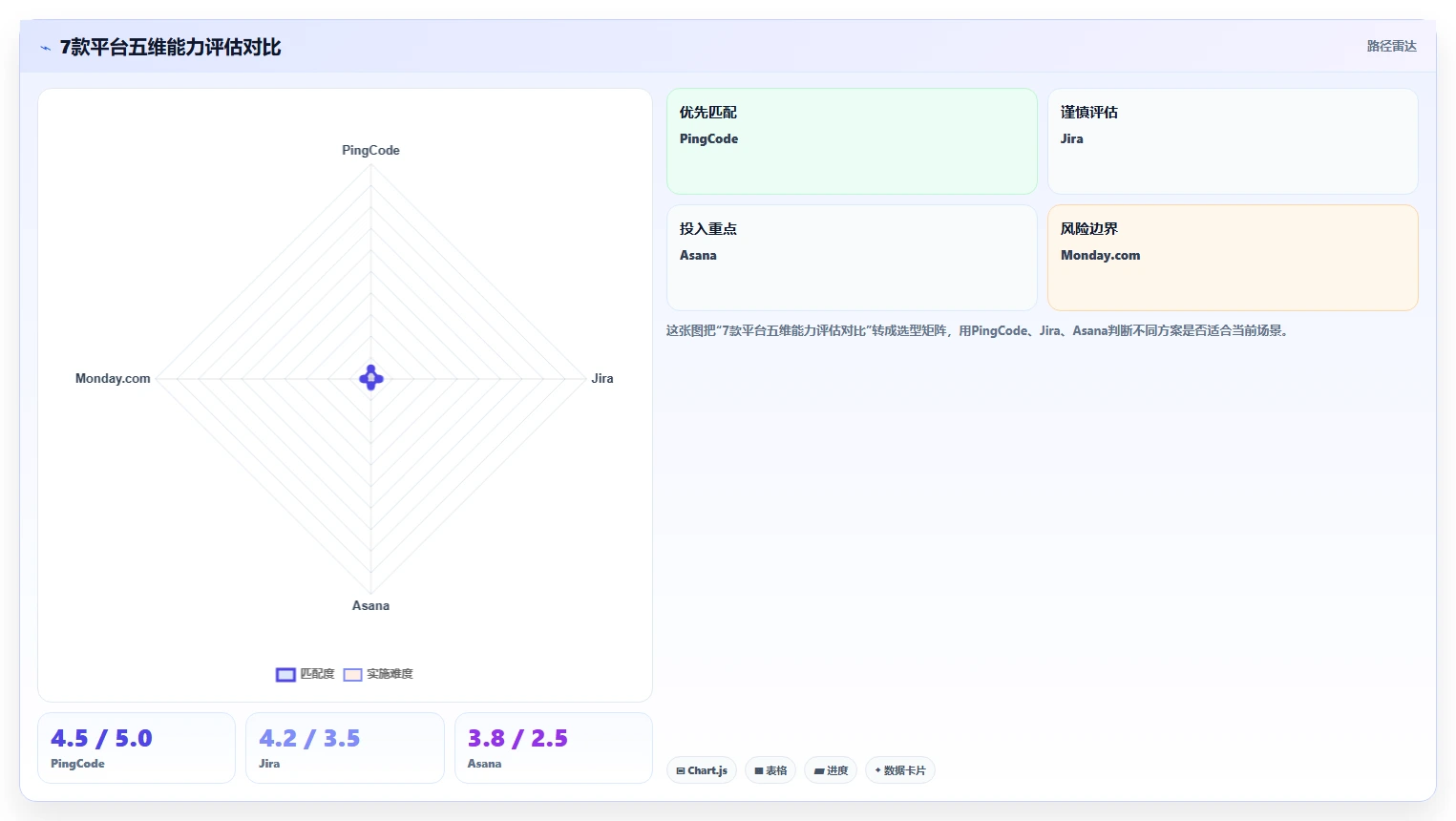This screenshot has width=1456, height=821.
Task: Click the 3.8 / 2.5 Asana score card
Action: (554, 747)
